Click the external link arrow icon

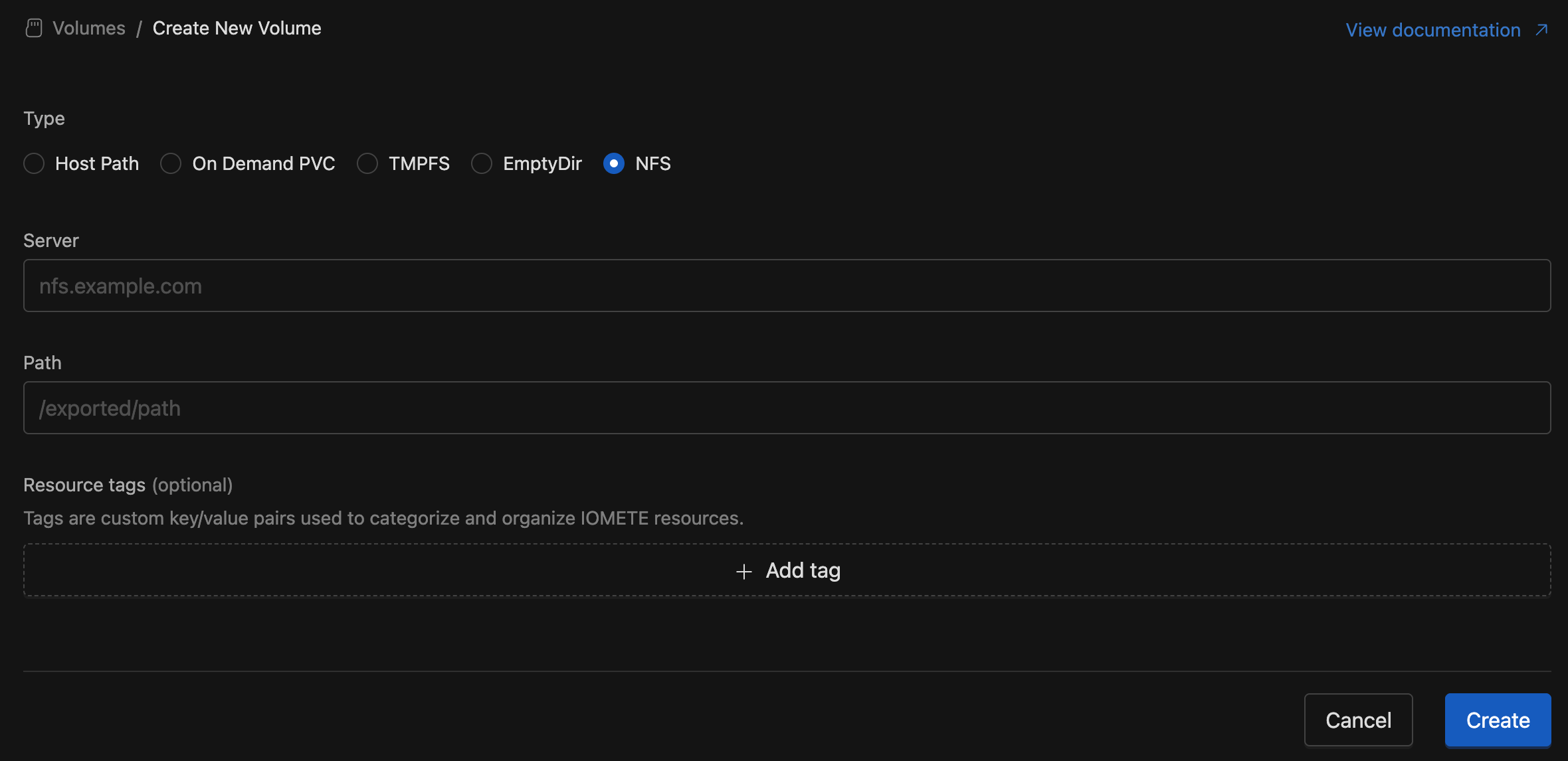1541,30
